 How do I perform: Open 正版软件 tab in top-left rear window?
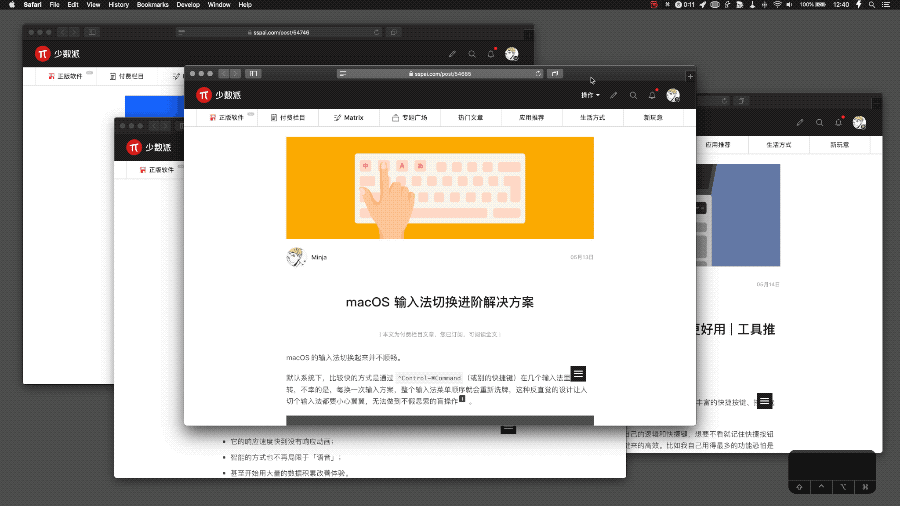click(x=65, y=76)
